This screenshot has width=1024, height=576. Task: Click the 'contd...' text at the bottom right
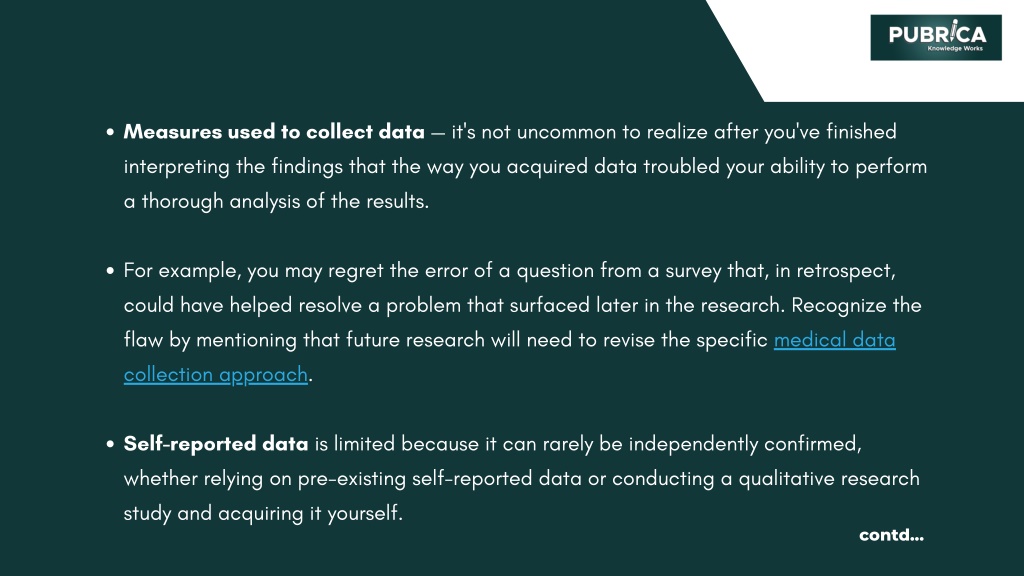[x=891, y=535]
